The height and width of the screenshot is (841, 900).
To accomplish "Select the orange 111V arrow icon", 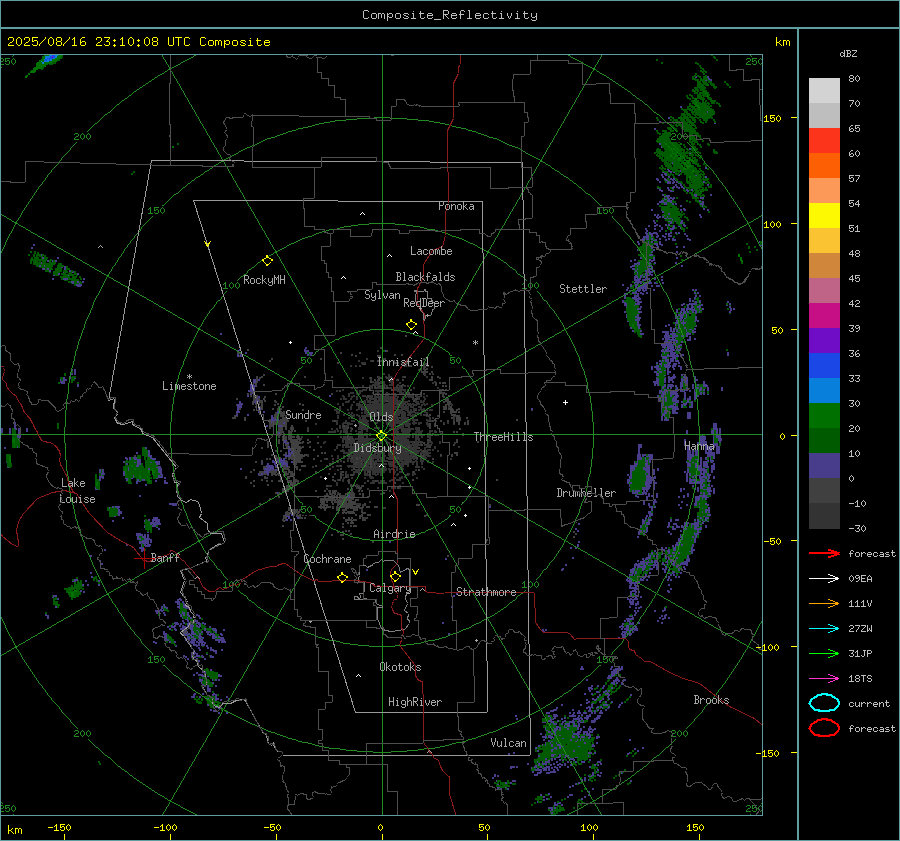I will 824,603.
